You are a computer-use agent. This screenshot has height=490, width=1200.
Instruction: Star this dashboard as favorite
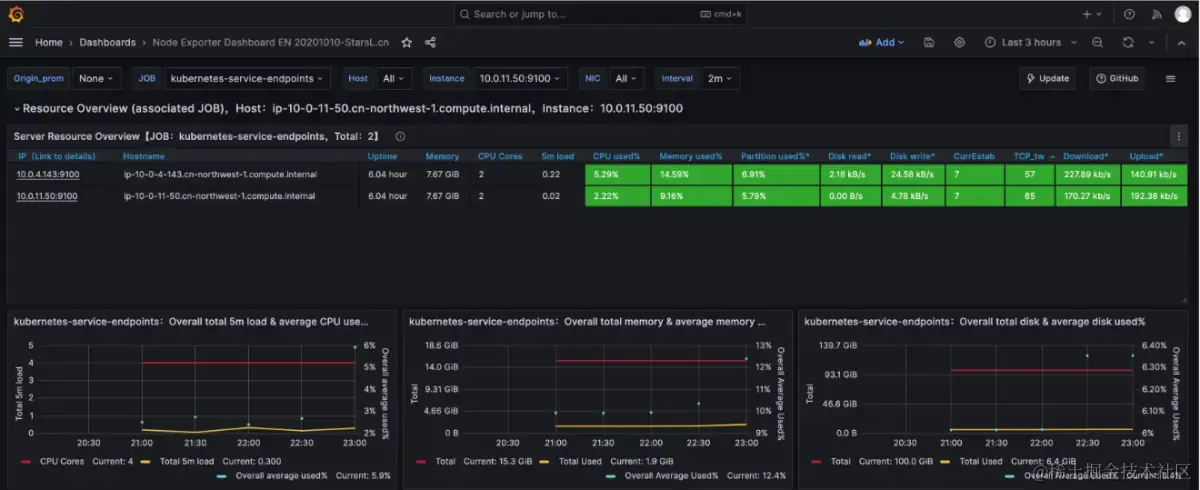(407, 43)
